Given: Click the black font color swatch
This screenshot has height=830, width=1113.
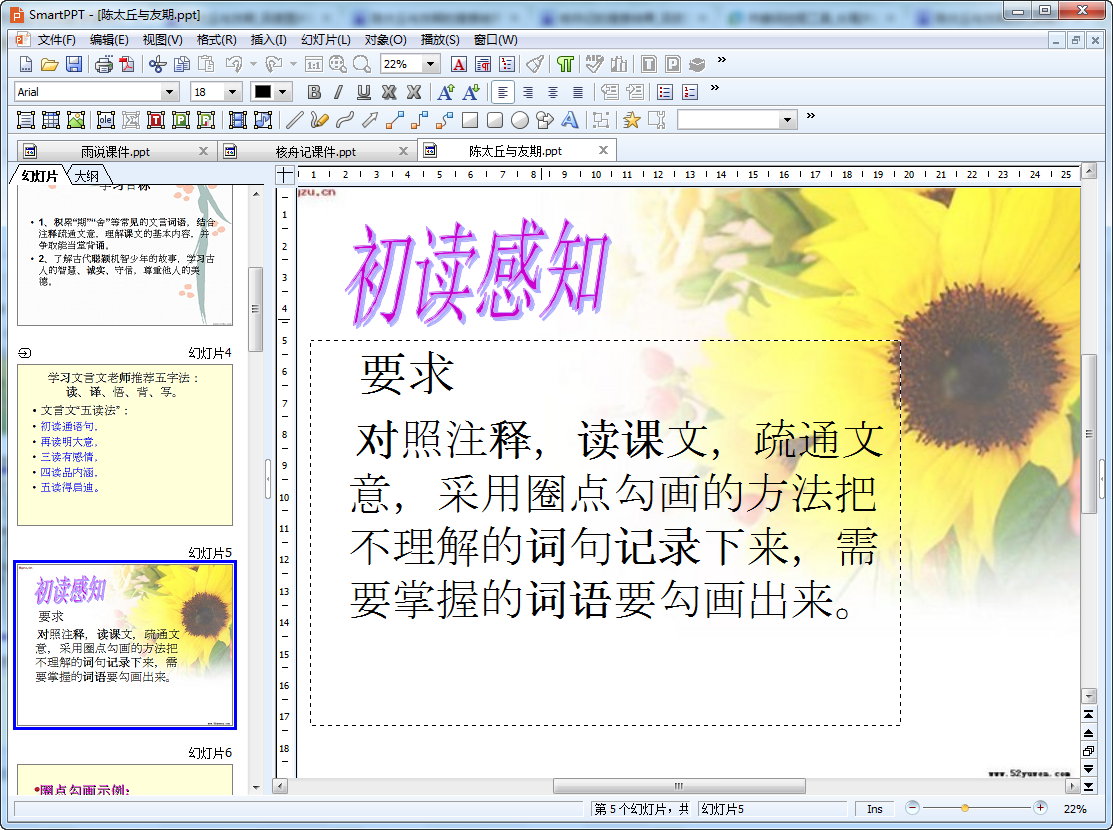Looking at the screenshot, I should point(263,92).
